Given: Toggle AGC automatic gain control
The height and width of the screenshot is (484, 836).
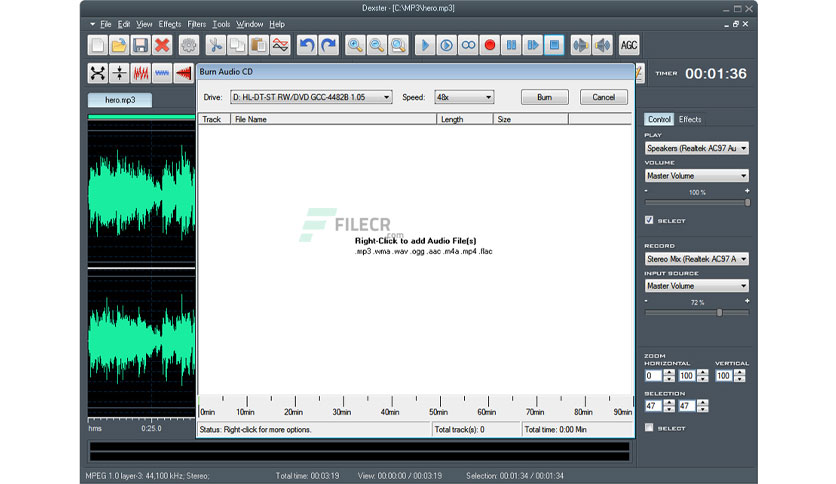Looking at the screenshot, I should tap(629, 45).
